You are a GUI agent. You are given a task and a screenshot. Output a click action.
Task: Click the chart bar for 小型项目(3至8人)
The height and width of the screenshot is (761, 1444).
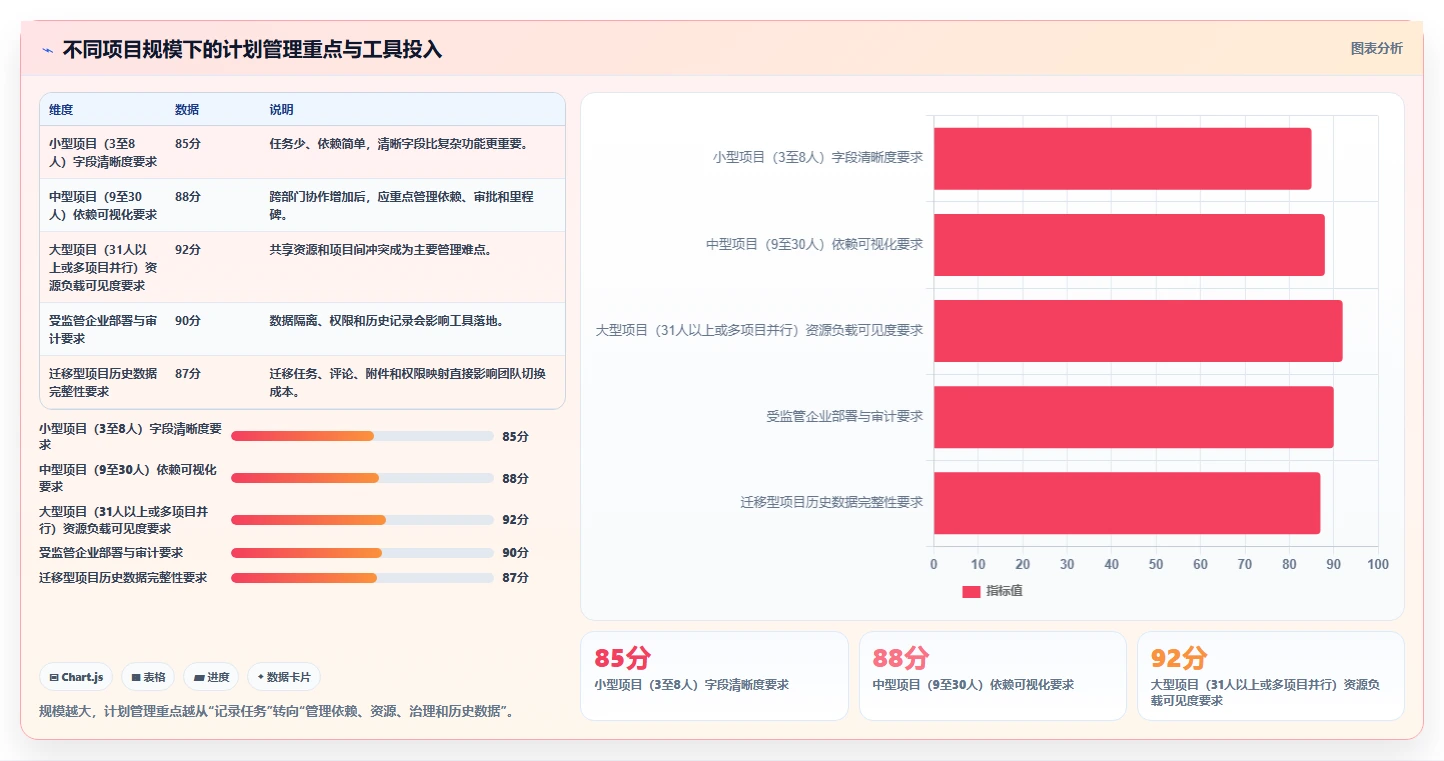[x=1122, y=158]
